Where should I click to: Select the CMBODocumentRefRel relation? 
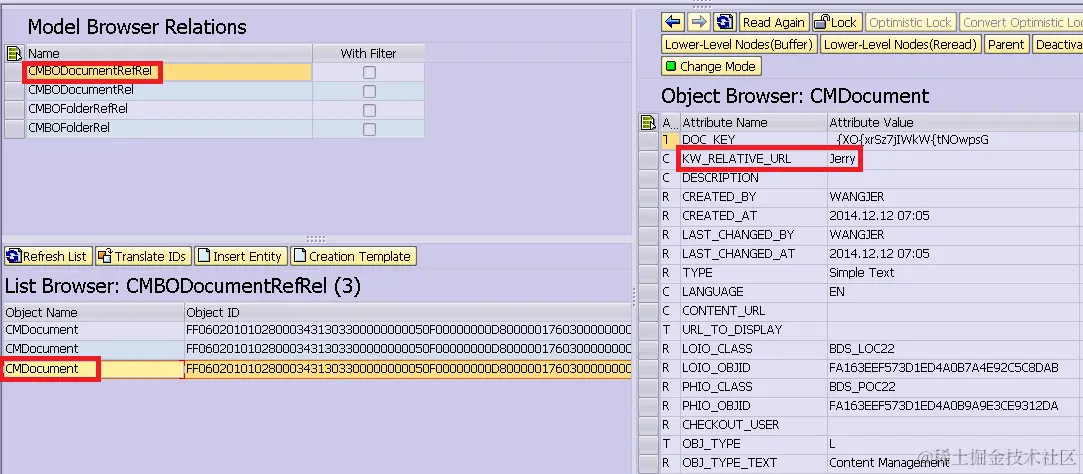(90, 71)
